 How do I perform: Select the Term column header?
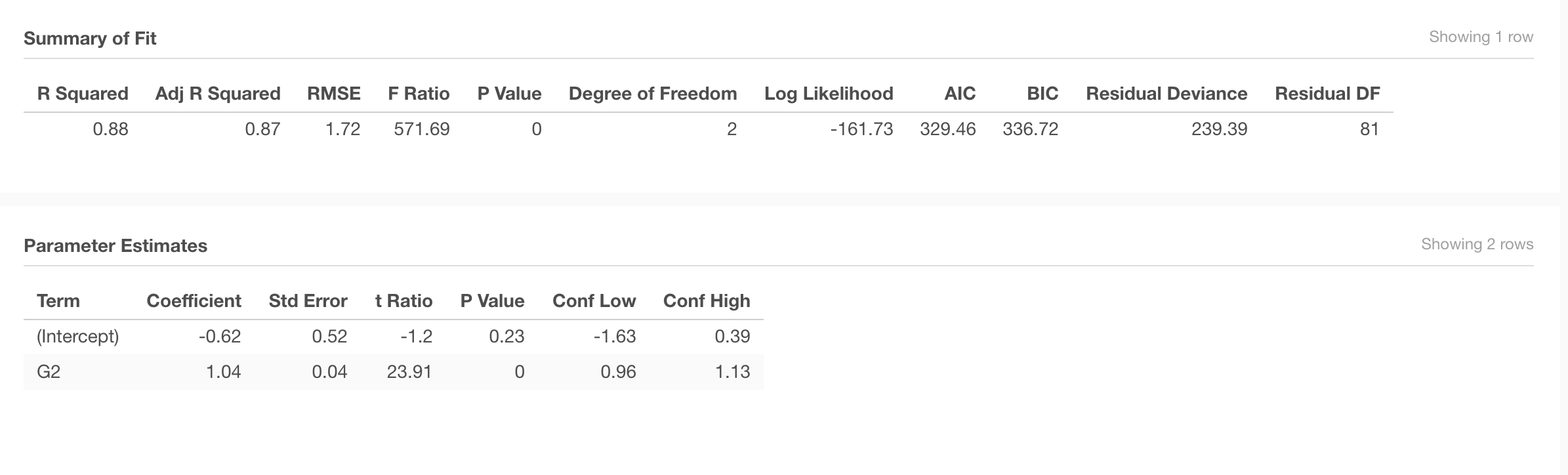[58, 301]
